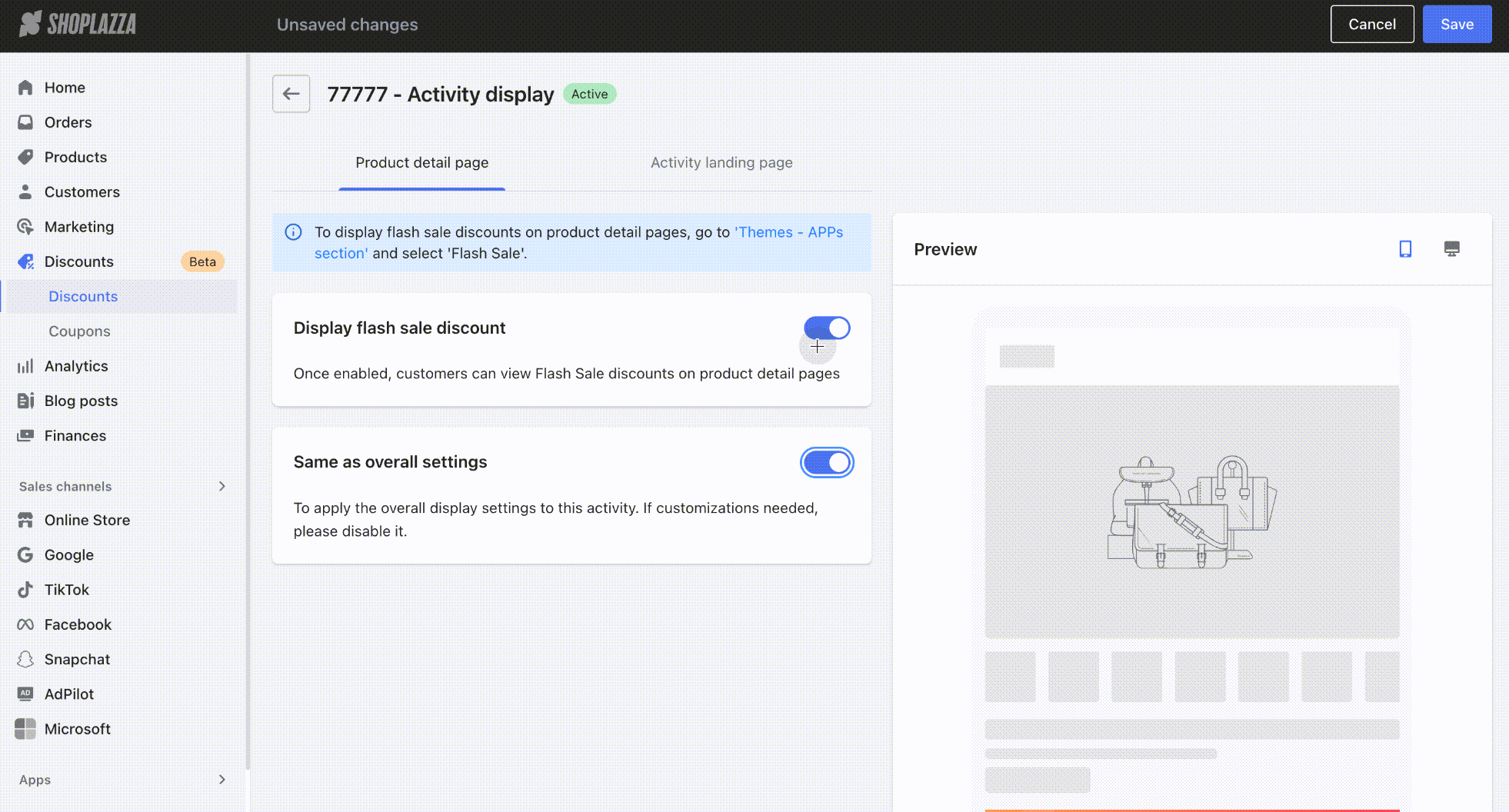Save the unsaved changes
Image resolution: width=1509 pixels, height=812 pixels.
coord(1457,25)
